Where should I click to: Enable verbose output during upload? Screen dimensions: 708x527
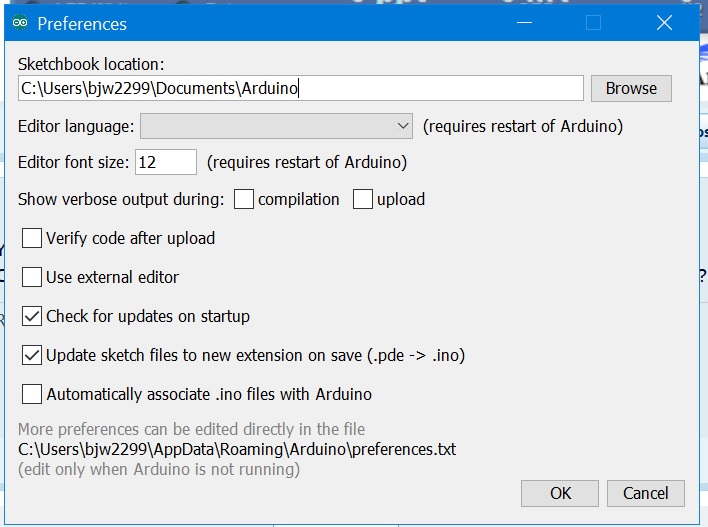point(363,199)
